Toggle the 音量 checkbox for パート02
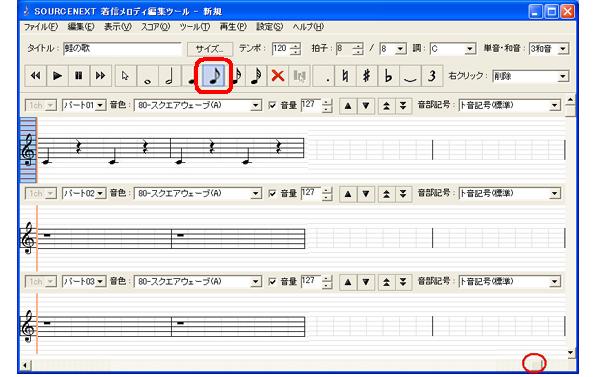Screen dimensions: 600x377 (x=272, y=193)
